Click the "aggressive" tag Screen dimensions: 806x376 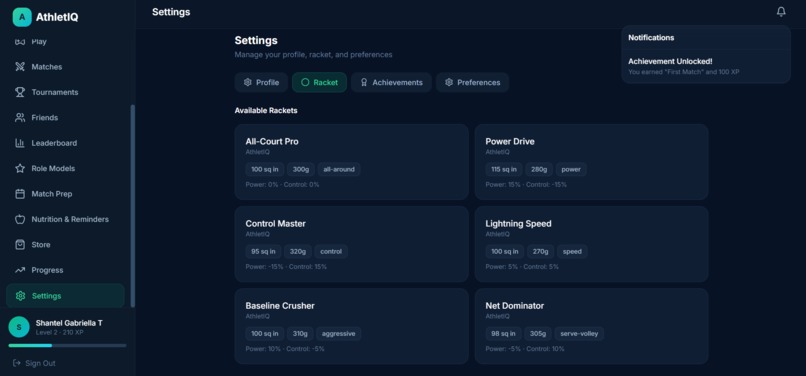point(338,334)
